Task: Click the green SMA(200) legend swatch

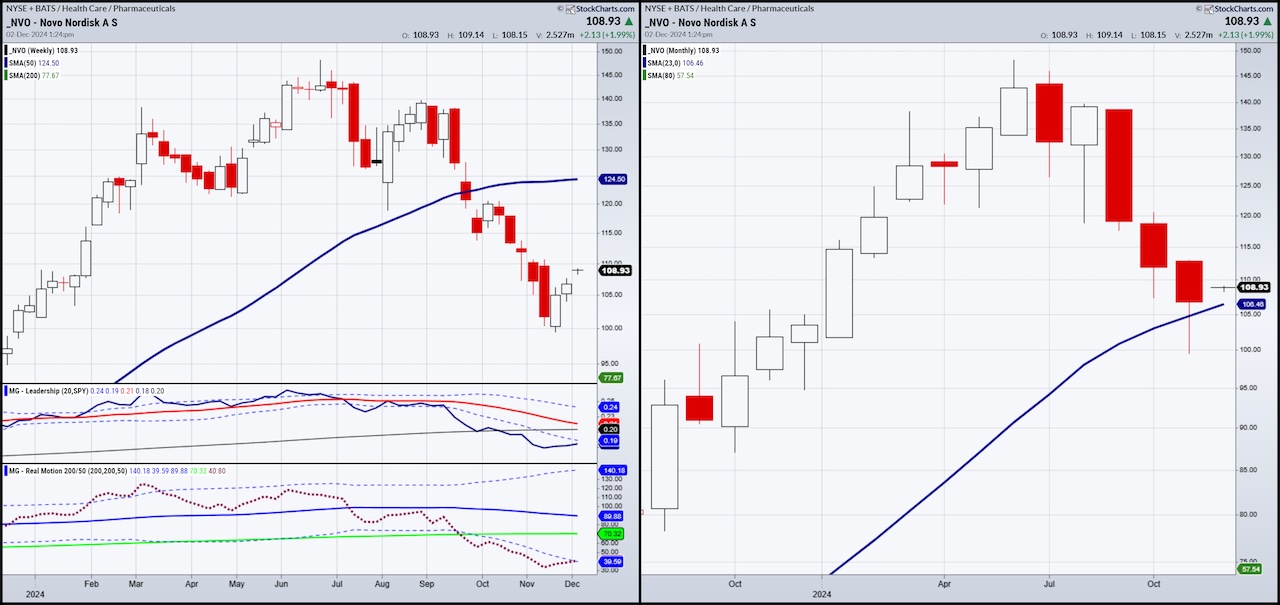Action: 6,75
